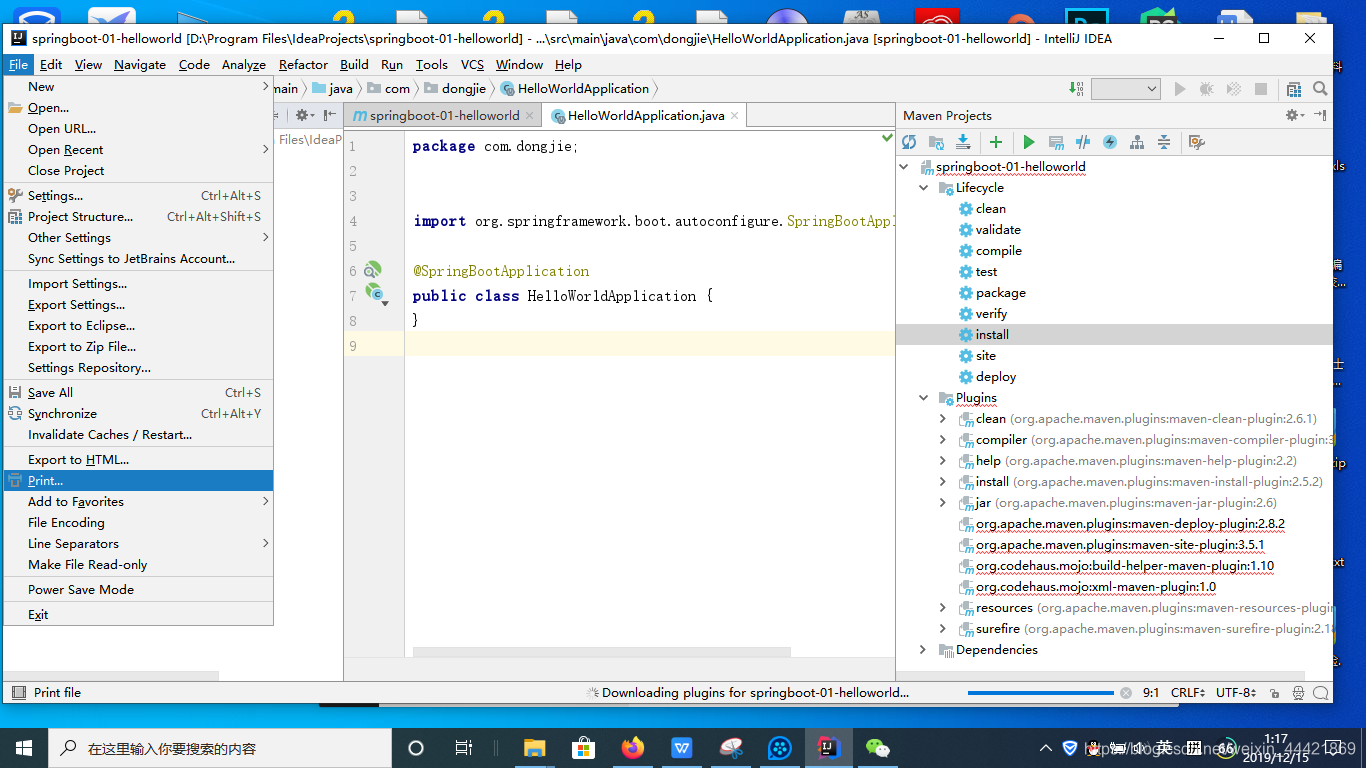Click Save All menu item
Viewport: 1366px width, 768px height.
(138, 393)
